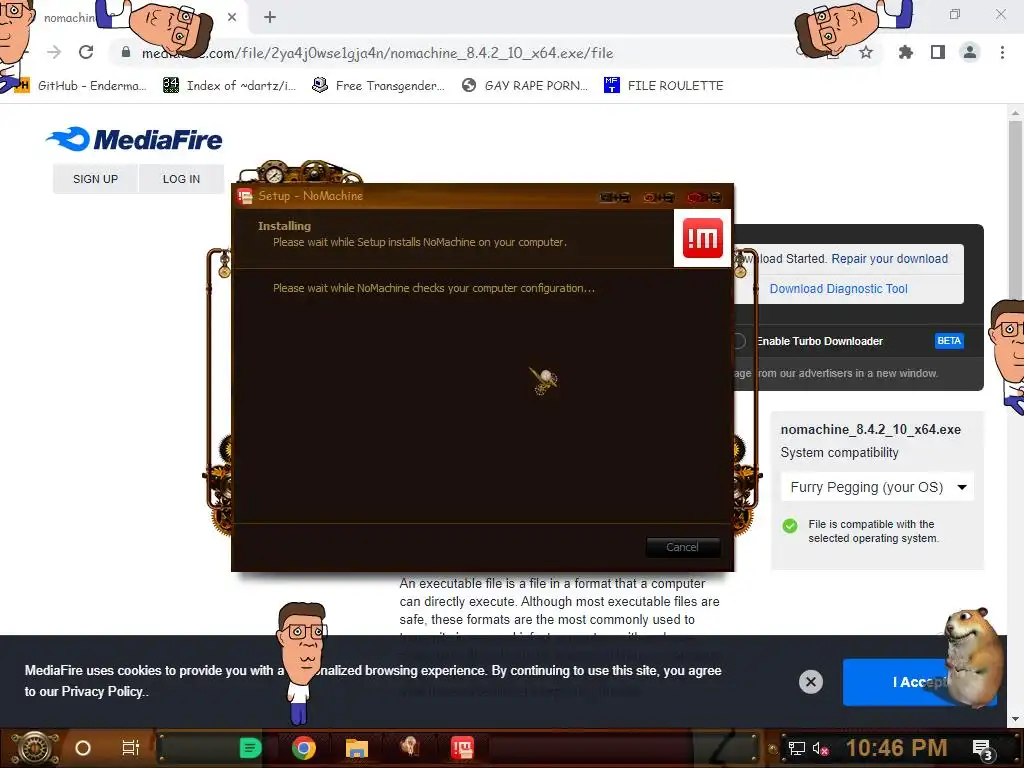Click Repair your download link

point(889,259)
